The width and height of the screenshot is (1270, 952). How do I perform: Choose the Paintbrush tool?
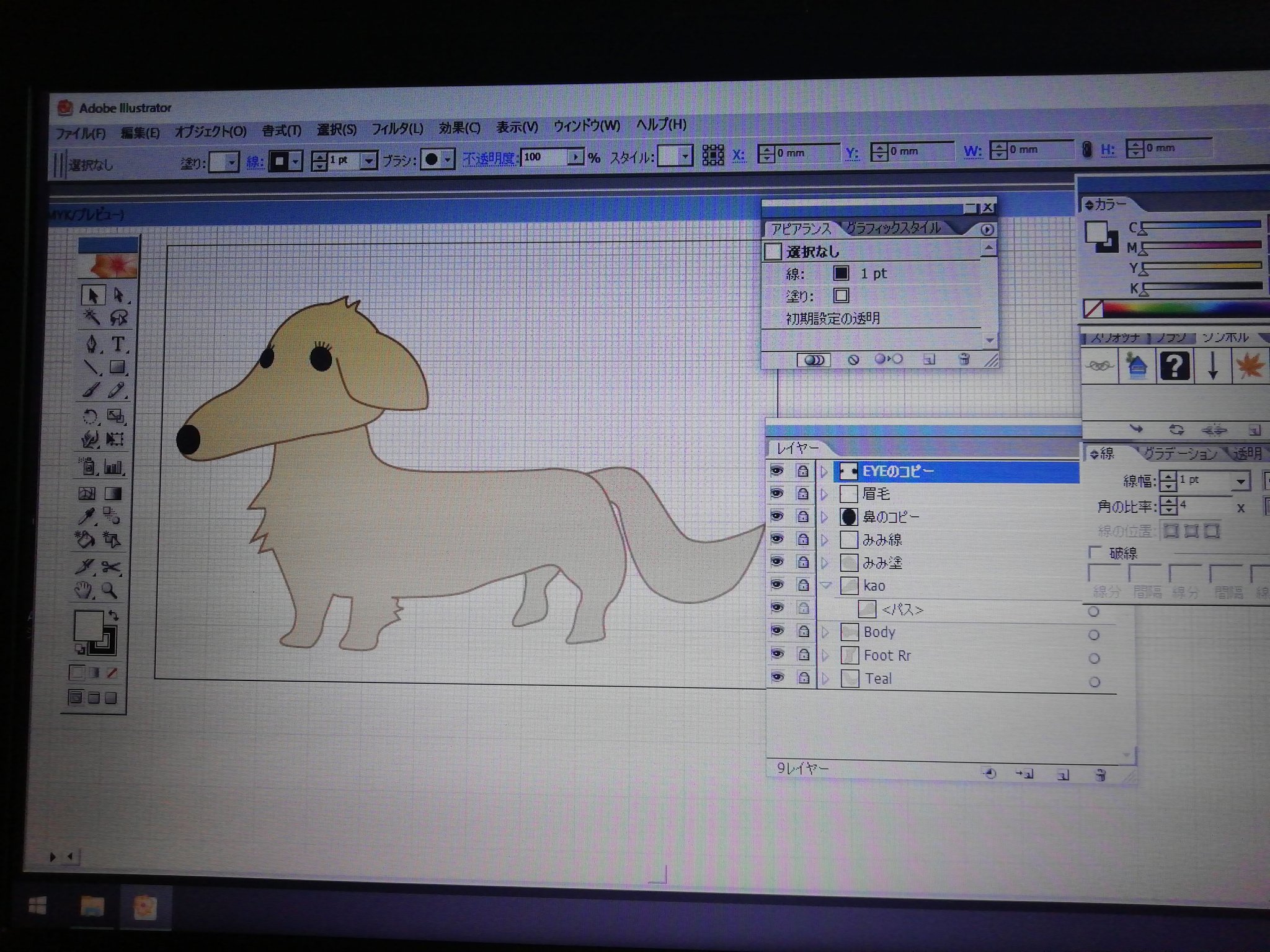tap(92, 390)
